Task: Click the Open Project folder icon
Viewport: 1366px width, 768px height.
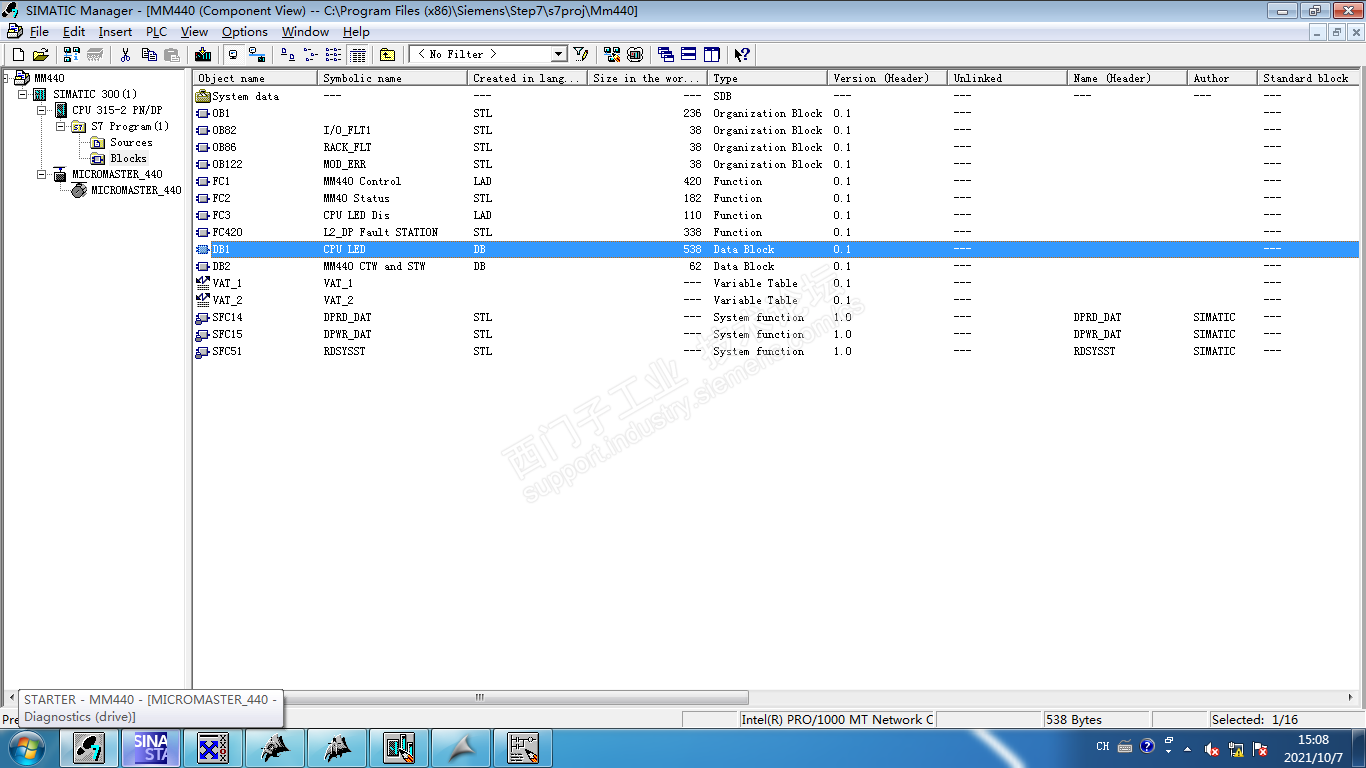Action: tap(41, 54)
